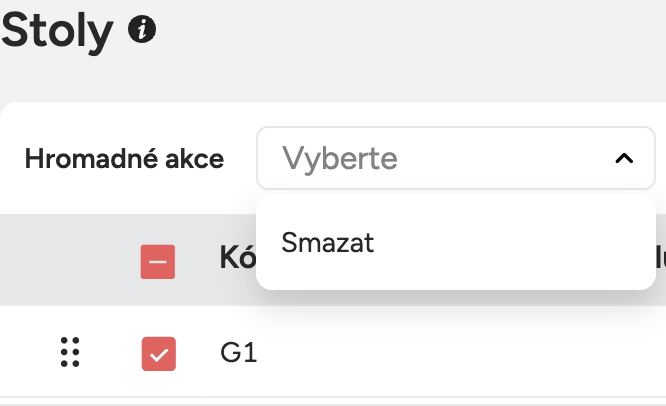
Task: Click the Vyberte placeholder text
Action: click(340, 158)
